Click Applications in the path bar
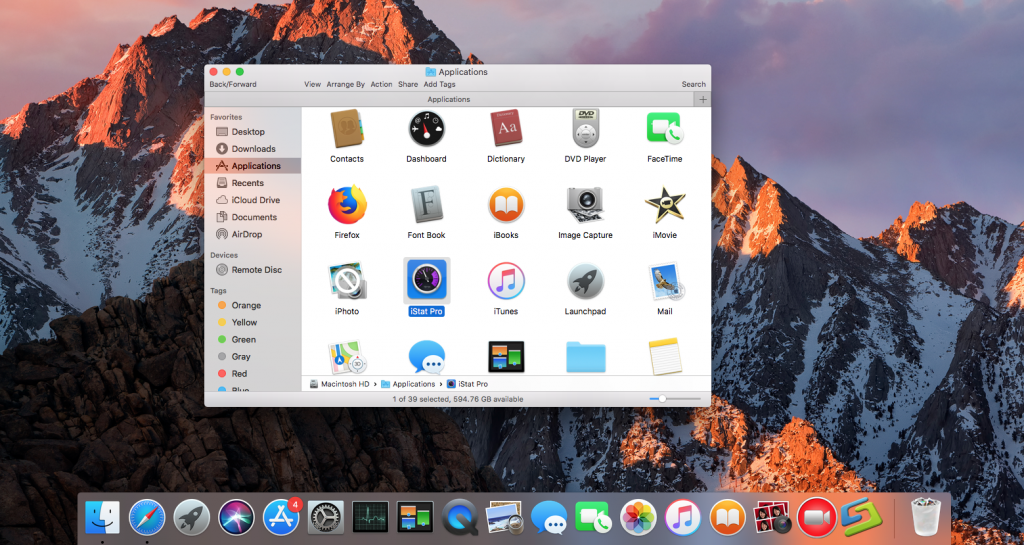 [x=408, y=384]
